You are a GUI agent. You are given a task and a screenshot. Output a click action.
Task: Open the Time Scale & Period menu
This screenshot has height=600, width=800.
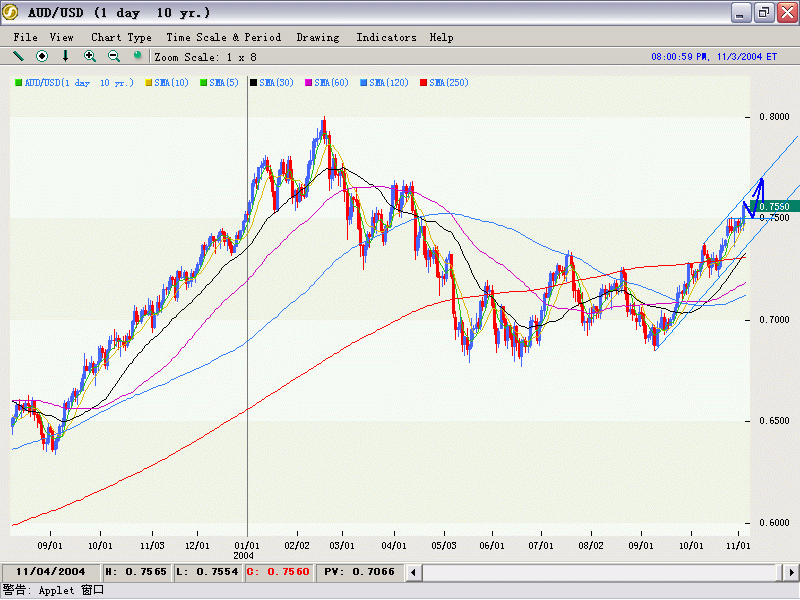pos(223,37)
